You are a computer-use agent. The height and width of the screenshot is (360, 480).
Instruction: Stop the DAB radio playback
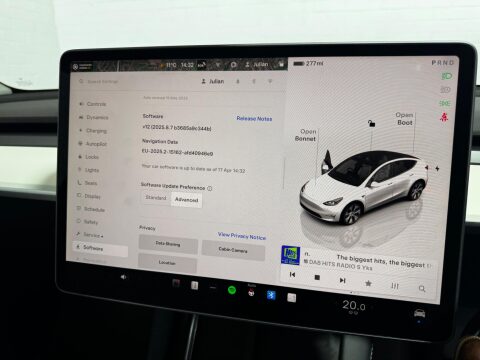[x=317, y=277]
